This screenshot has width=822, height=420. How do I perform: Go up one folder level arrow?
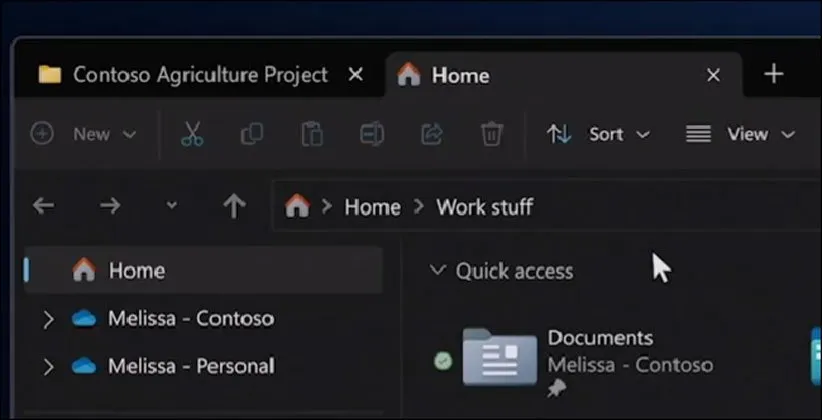click(234, 206)
